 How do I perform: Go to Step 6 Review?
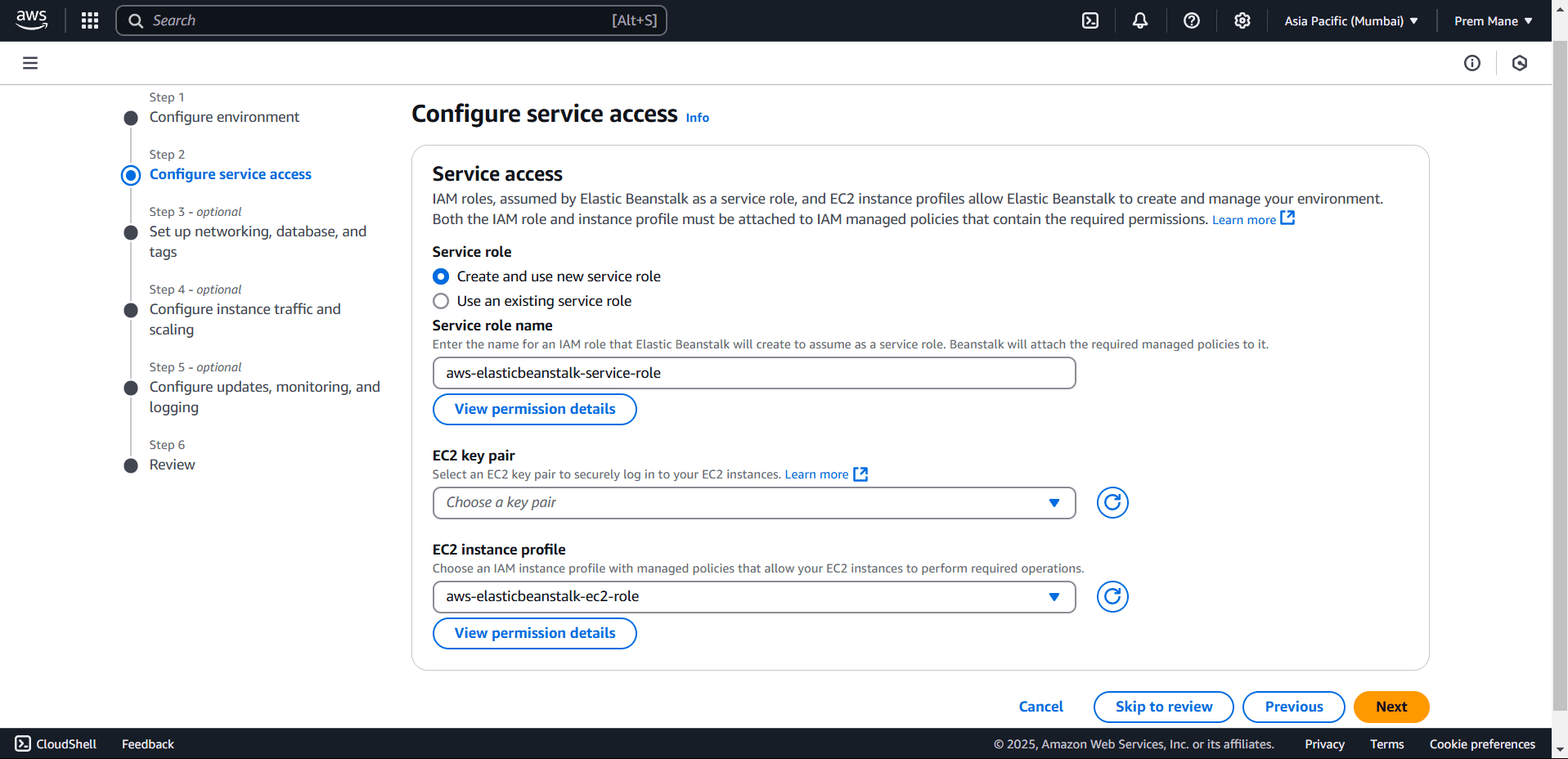tap(172, 465)
